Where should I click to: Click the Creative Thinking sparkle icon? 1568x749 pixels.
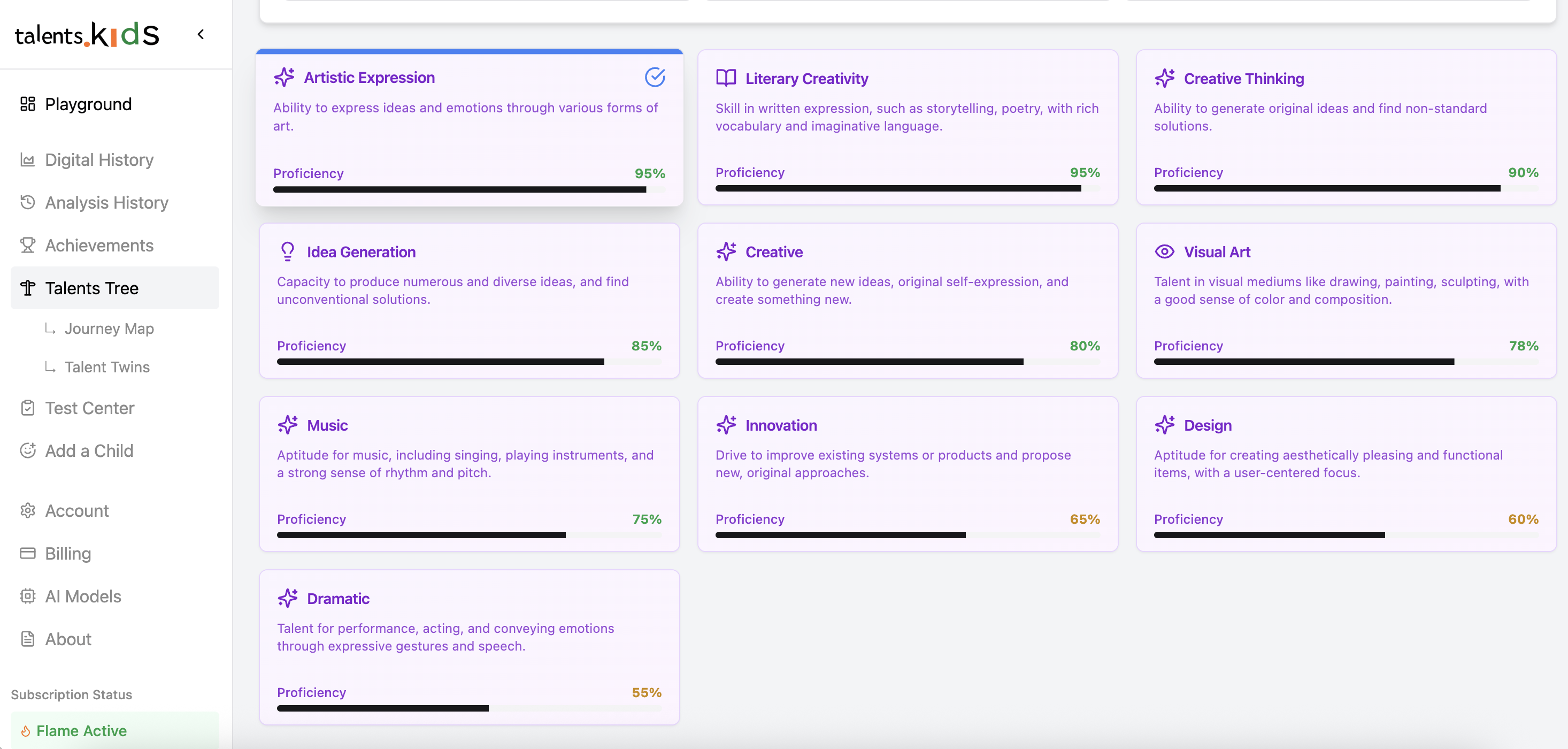coord(1164,78)
